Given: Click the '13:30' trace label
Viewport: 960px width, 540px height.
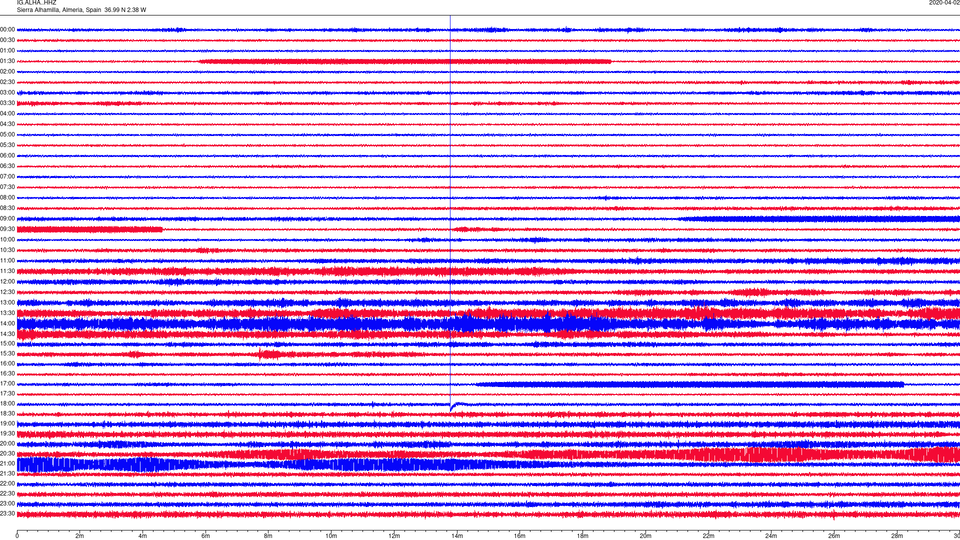Looking at the screenshot, I should 7,313.
